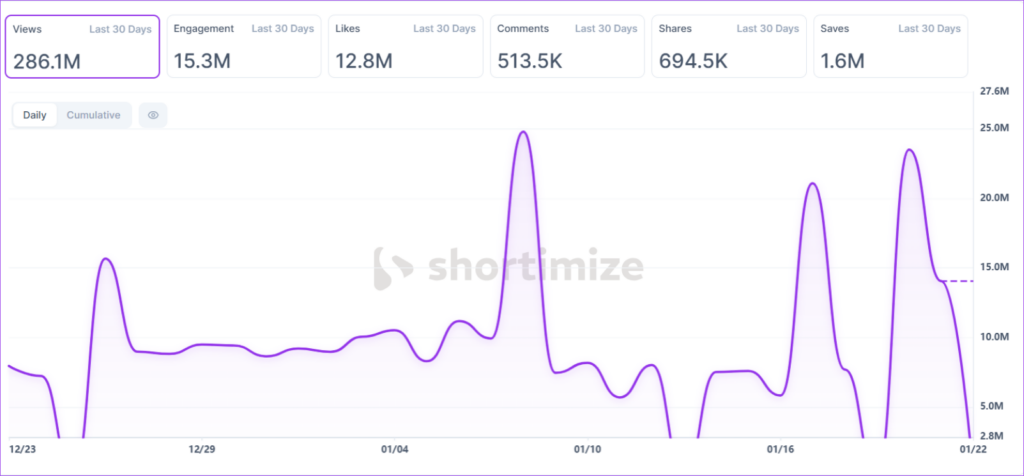1024x476 pixels.
Task: Click the 01/04 date on the x-axis
Action: (x=394, y=449)
